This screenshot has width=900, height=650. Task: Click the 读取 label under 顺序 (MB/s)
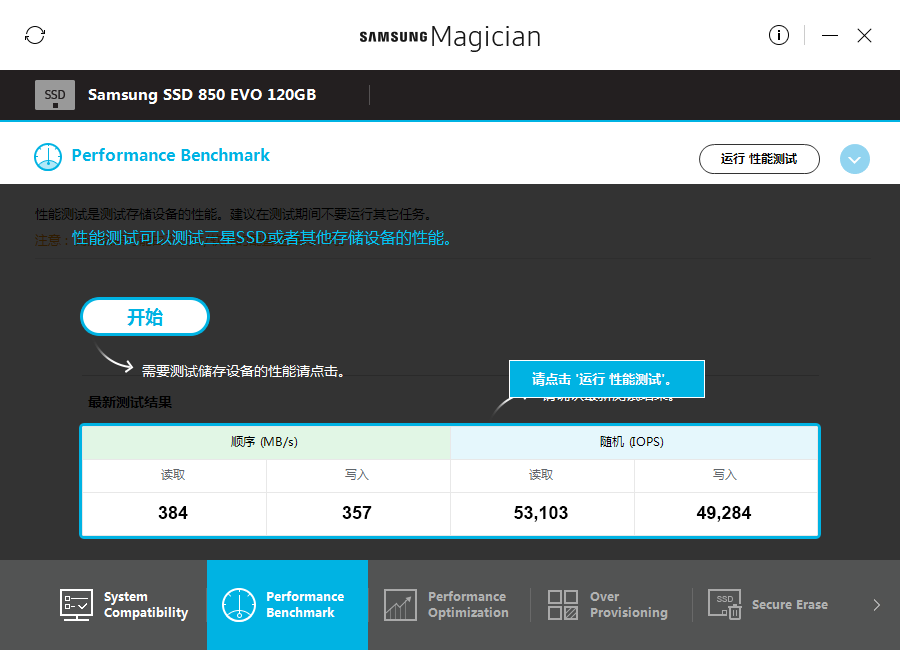click(x=173, y=475)
